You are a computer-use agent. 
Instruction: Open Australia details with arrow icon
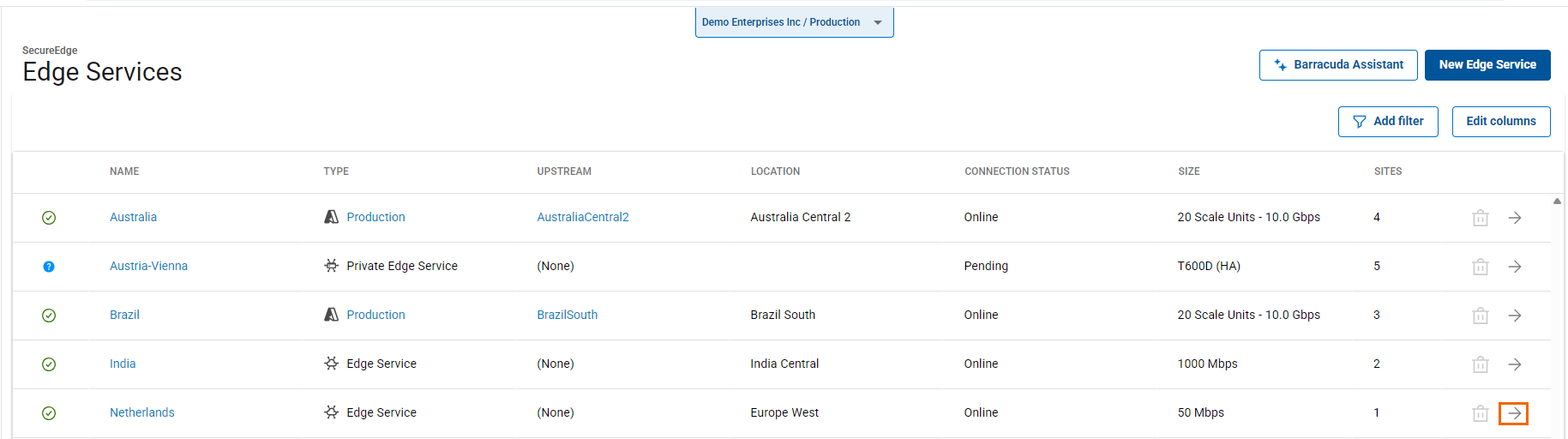pos(1515,218)
